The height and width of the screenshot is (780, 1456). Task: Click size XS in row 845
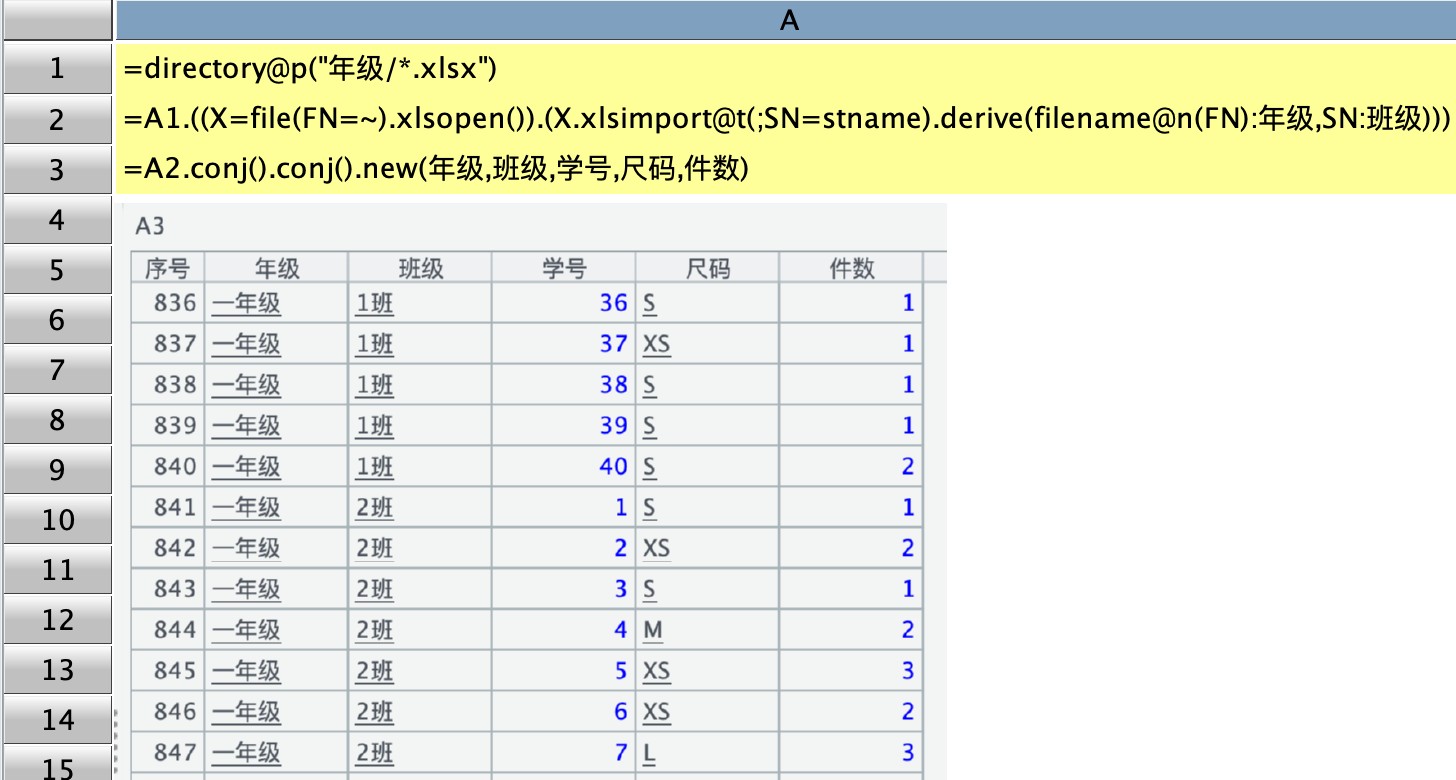656,671
